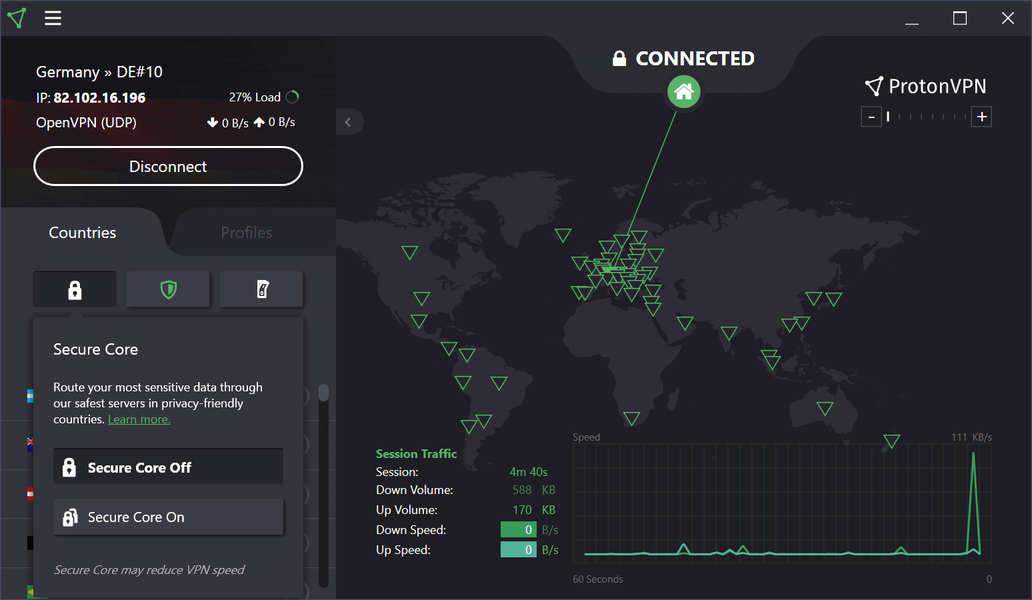Click the server load circle indicator

pyautogui.click(x=292, y=97)
